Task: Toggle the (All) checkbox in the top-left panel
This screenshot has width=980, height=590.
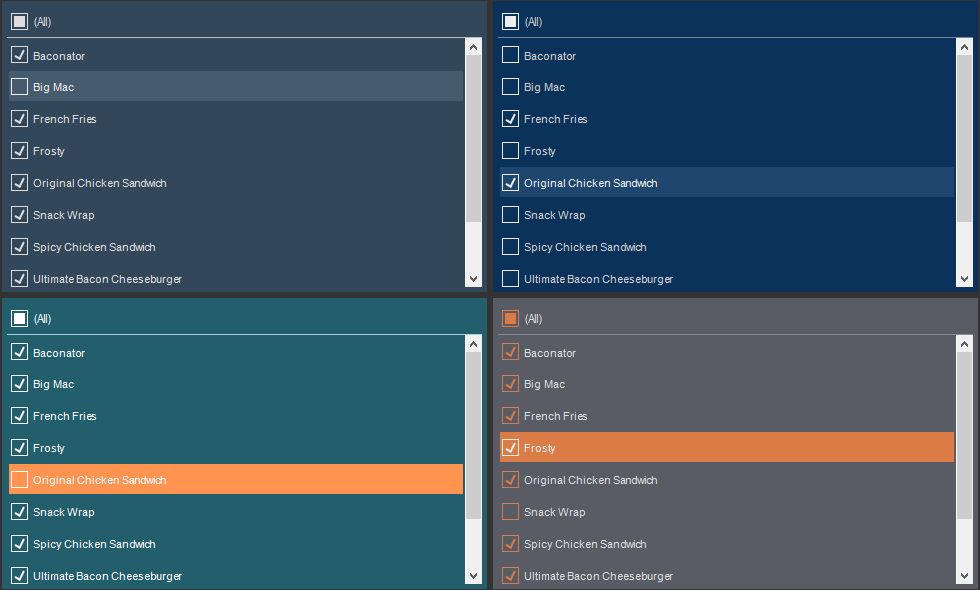Action: coord(19,21)
